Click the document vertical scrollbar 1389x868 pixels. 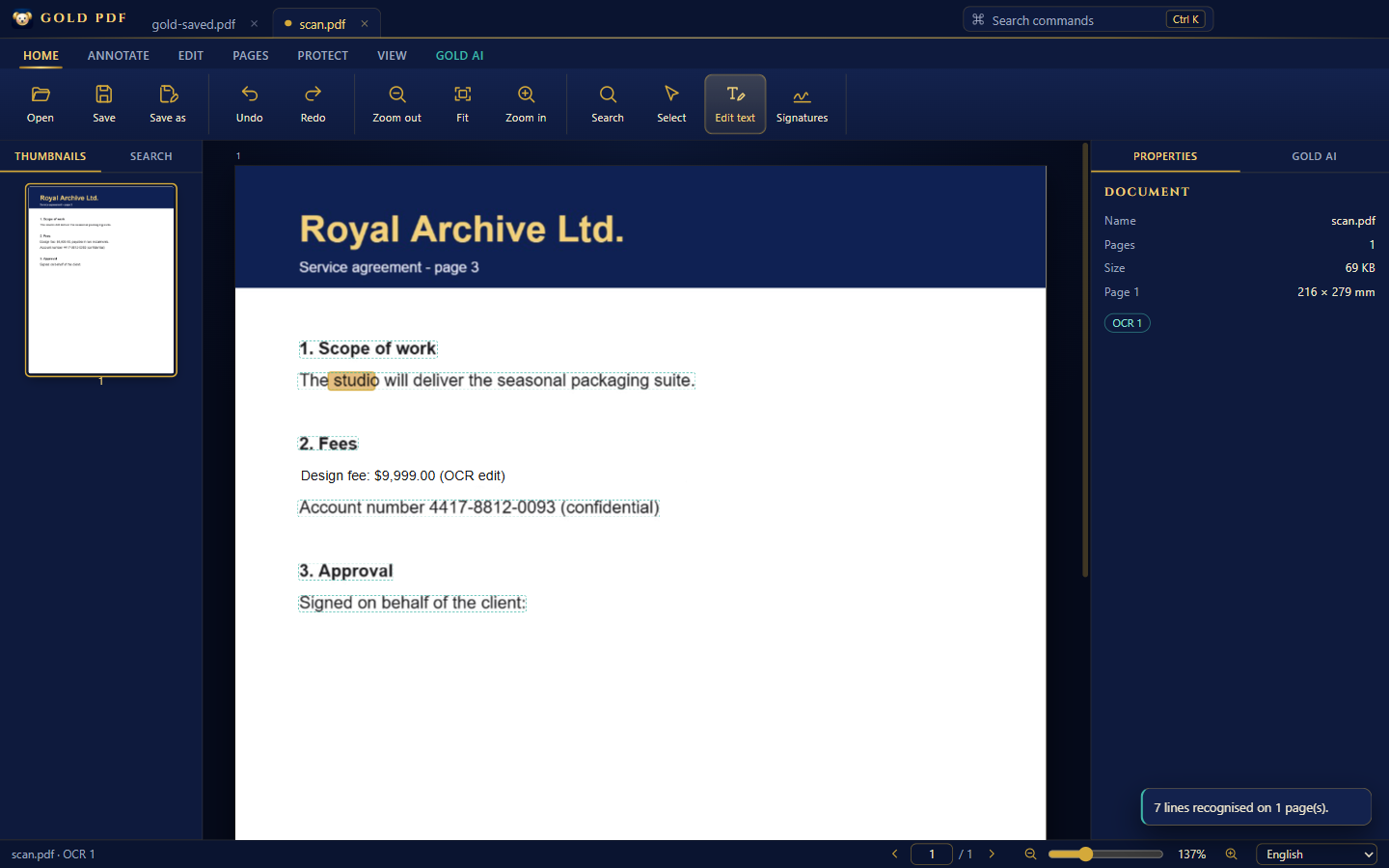pos(1085,361)
